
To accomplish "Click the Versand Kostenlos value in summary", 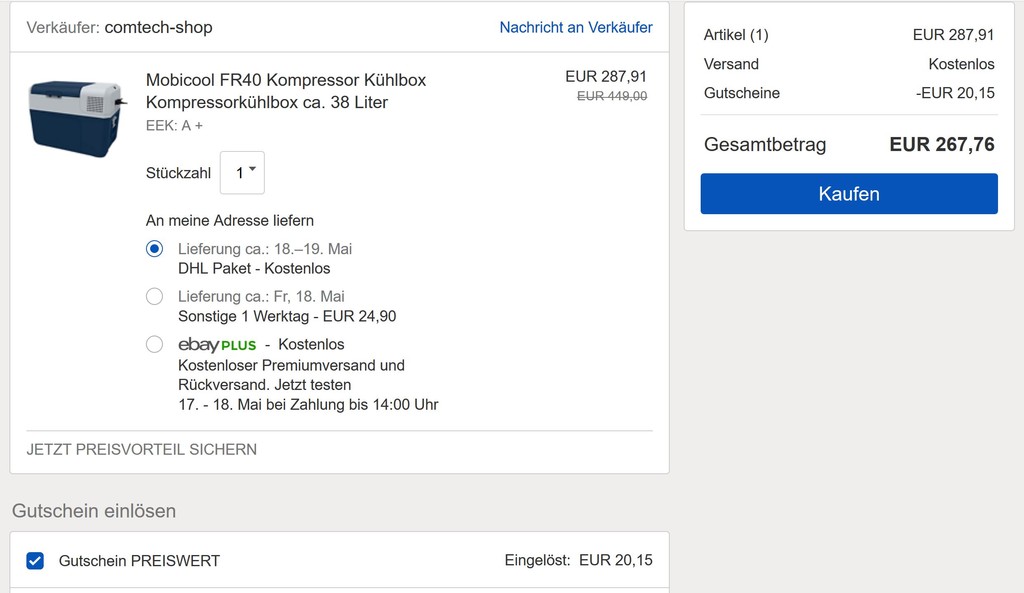I will click(961, 64).
